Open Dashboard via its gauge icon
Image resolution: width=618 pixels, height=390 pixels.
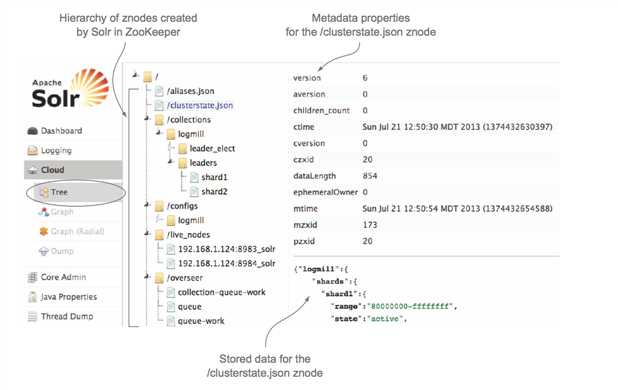pos(32,131)
